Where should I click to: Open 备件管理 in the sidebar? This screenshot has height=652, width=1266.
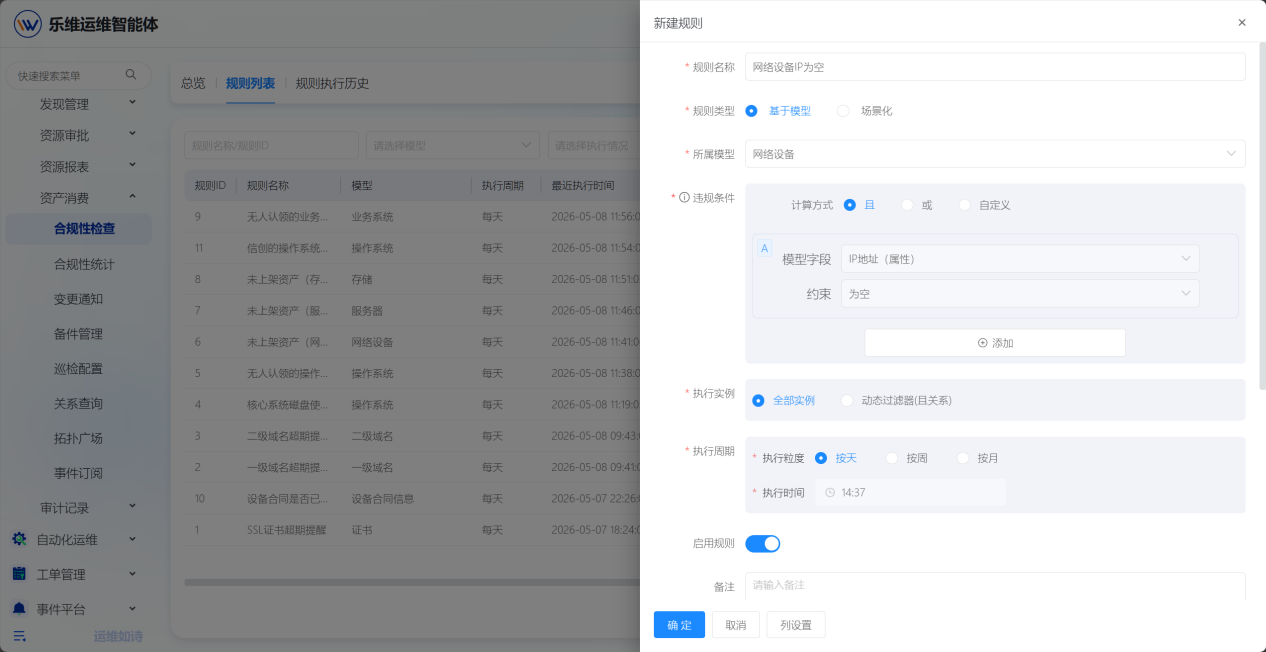pos(79,334)
